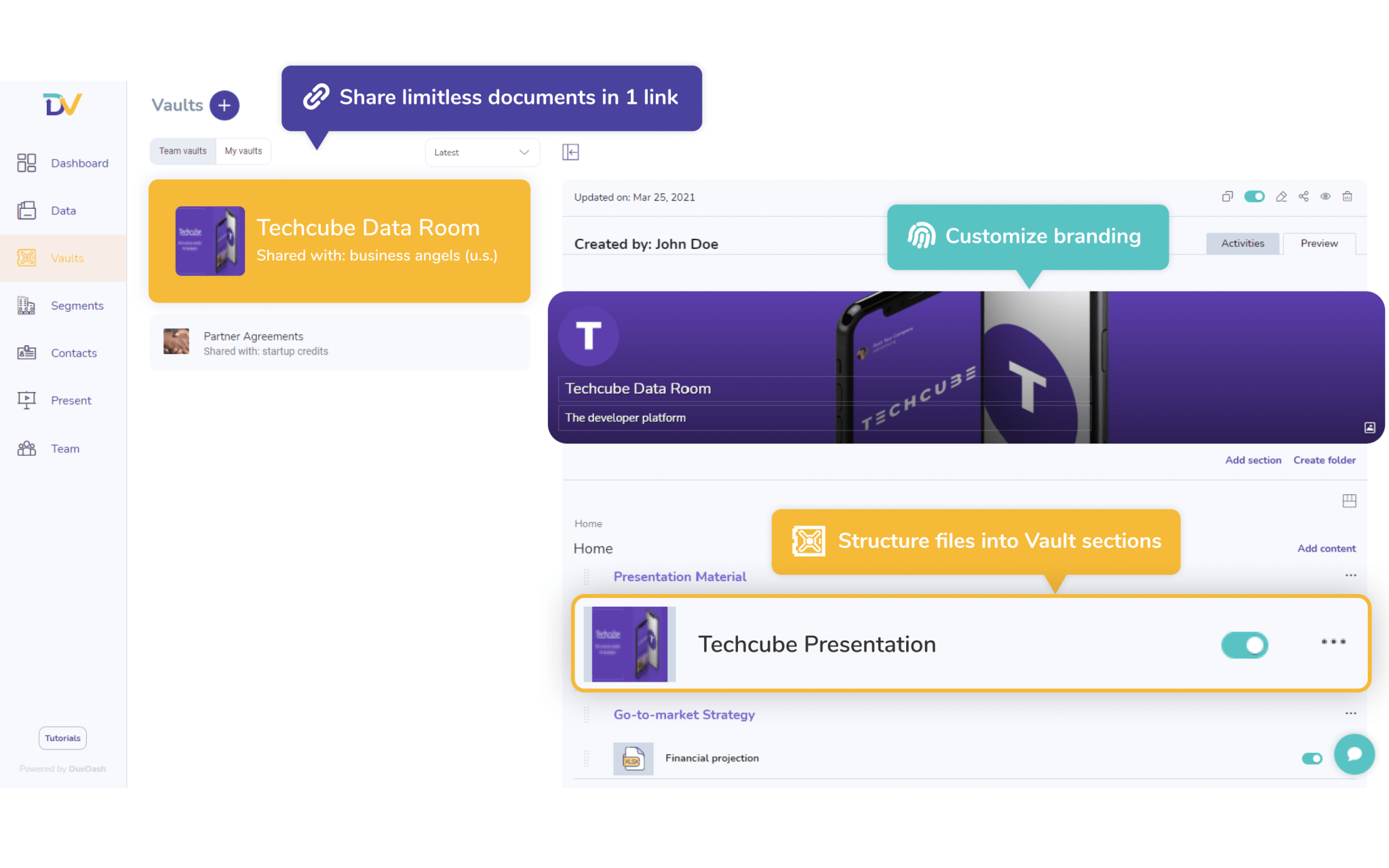The image size is (1389, 868).
Task: Open the Data section from sidebar
Action: click(27, 210)
